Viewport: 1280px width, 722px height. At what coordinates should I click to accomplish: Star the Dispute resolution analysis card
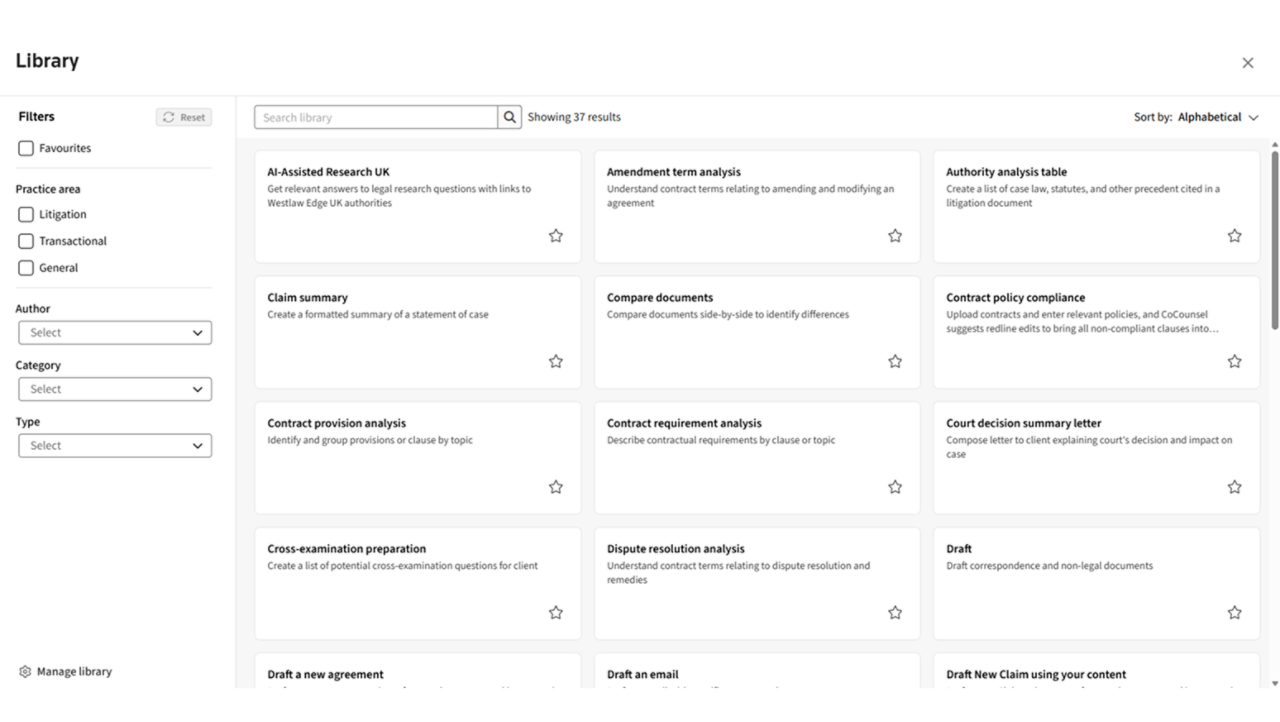click(895, 612)
